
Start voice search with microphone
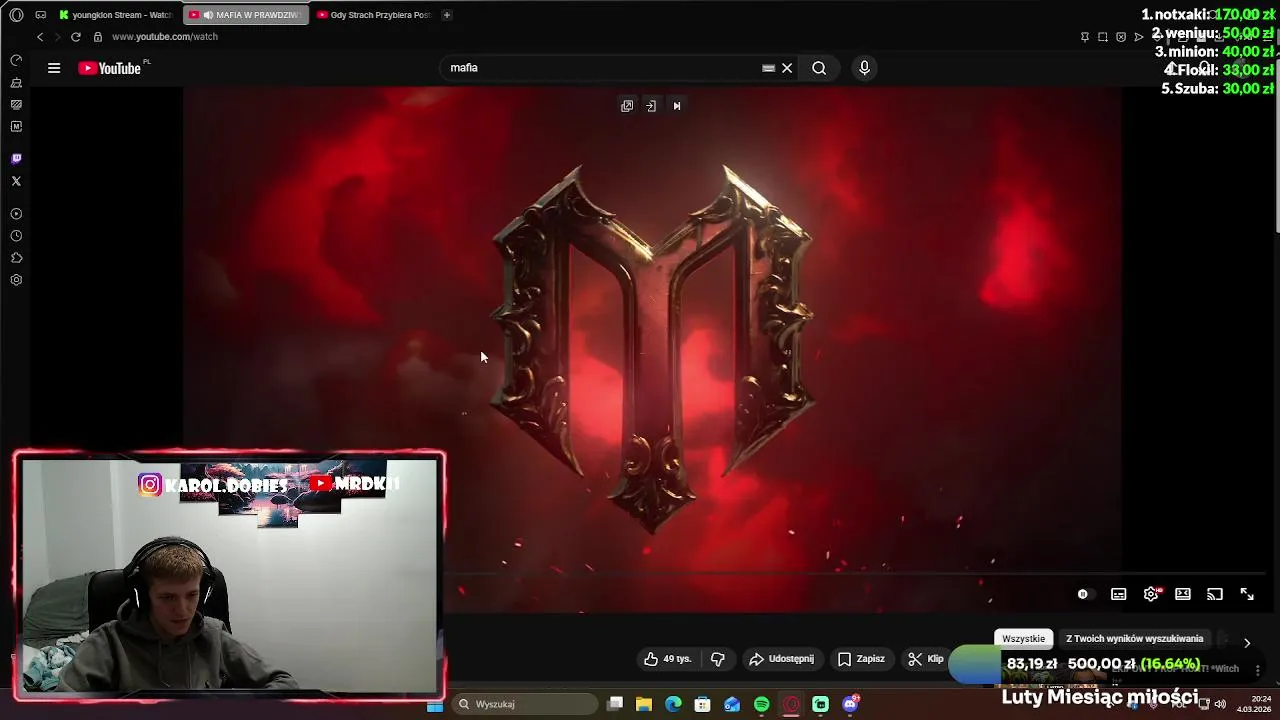pos(865,68)
